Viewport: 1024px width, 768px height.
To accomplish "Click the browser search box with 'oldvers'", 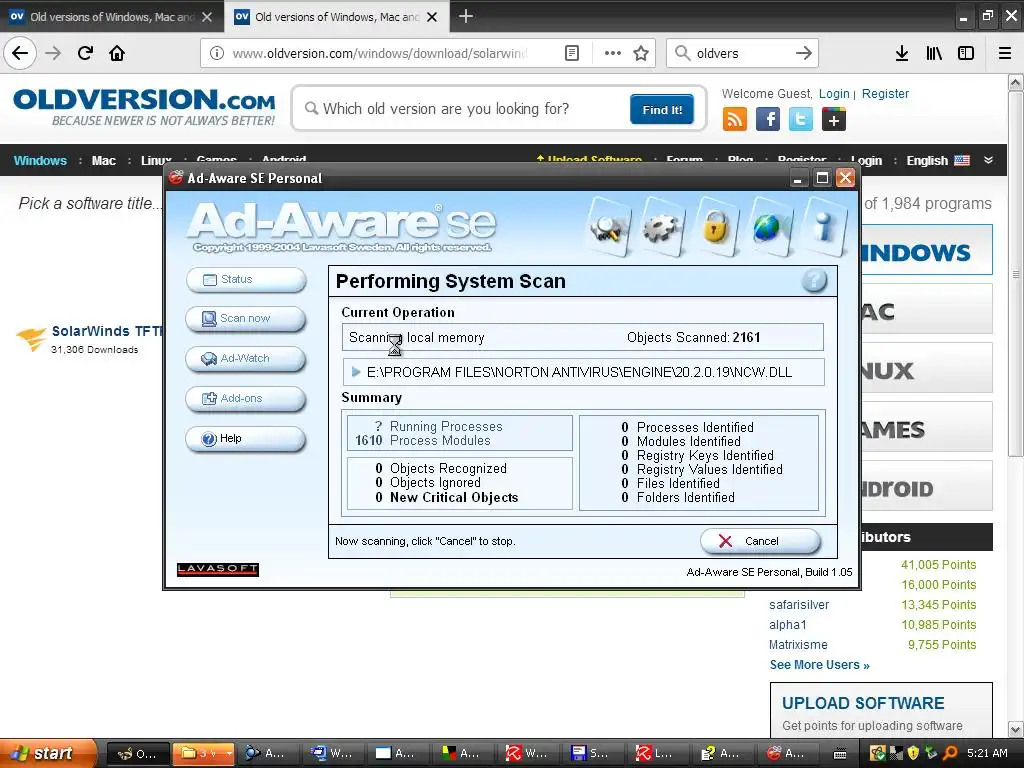I will tap(741, 53).
